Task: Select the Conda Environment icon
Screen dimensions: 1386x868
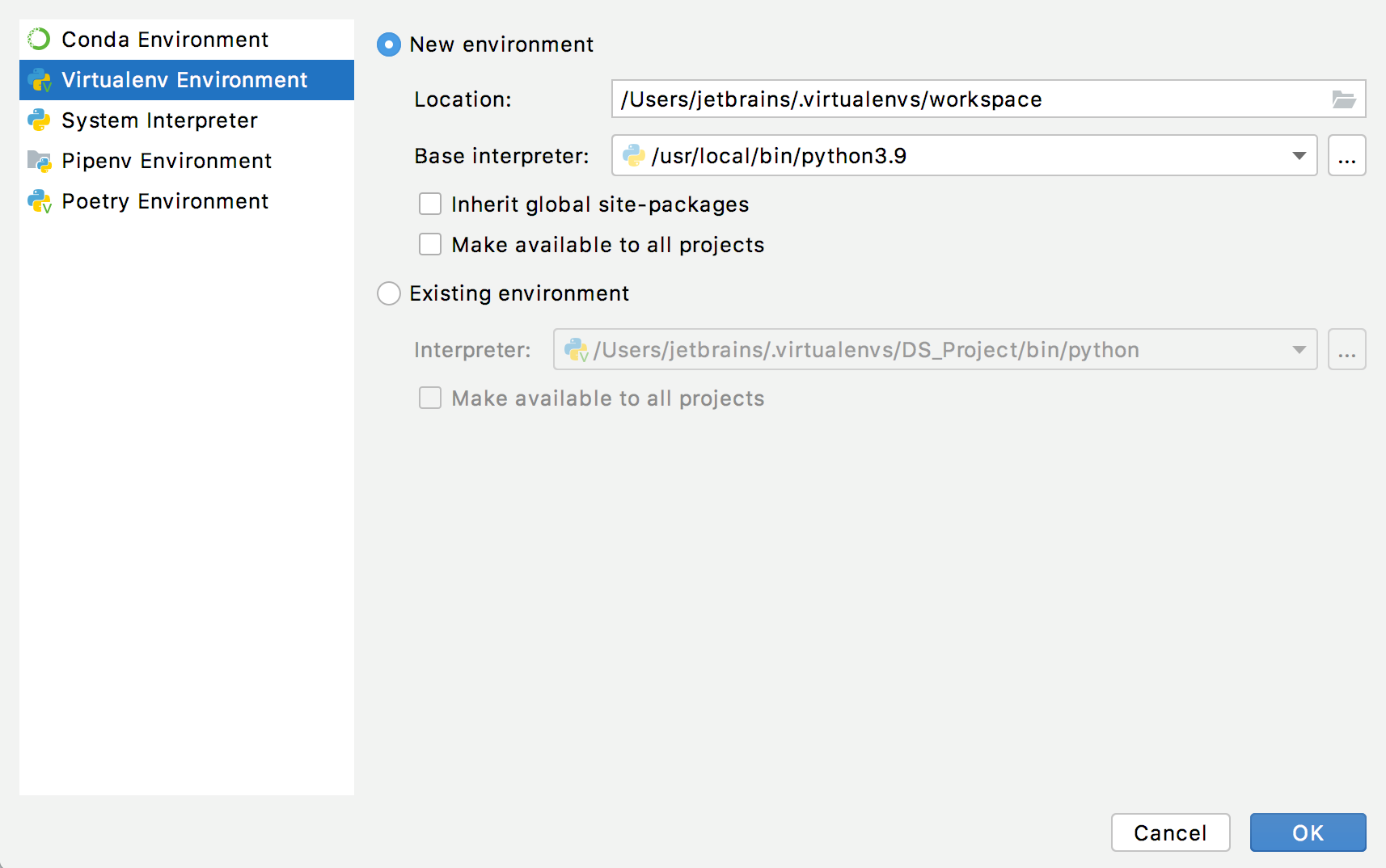Action: 38,39
